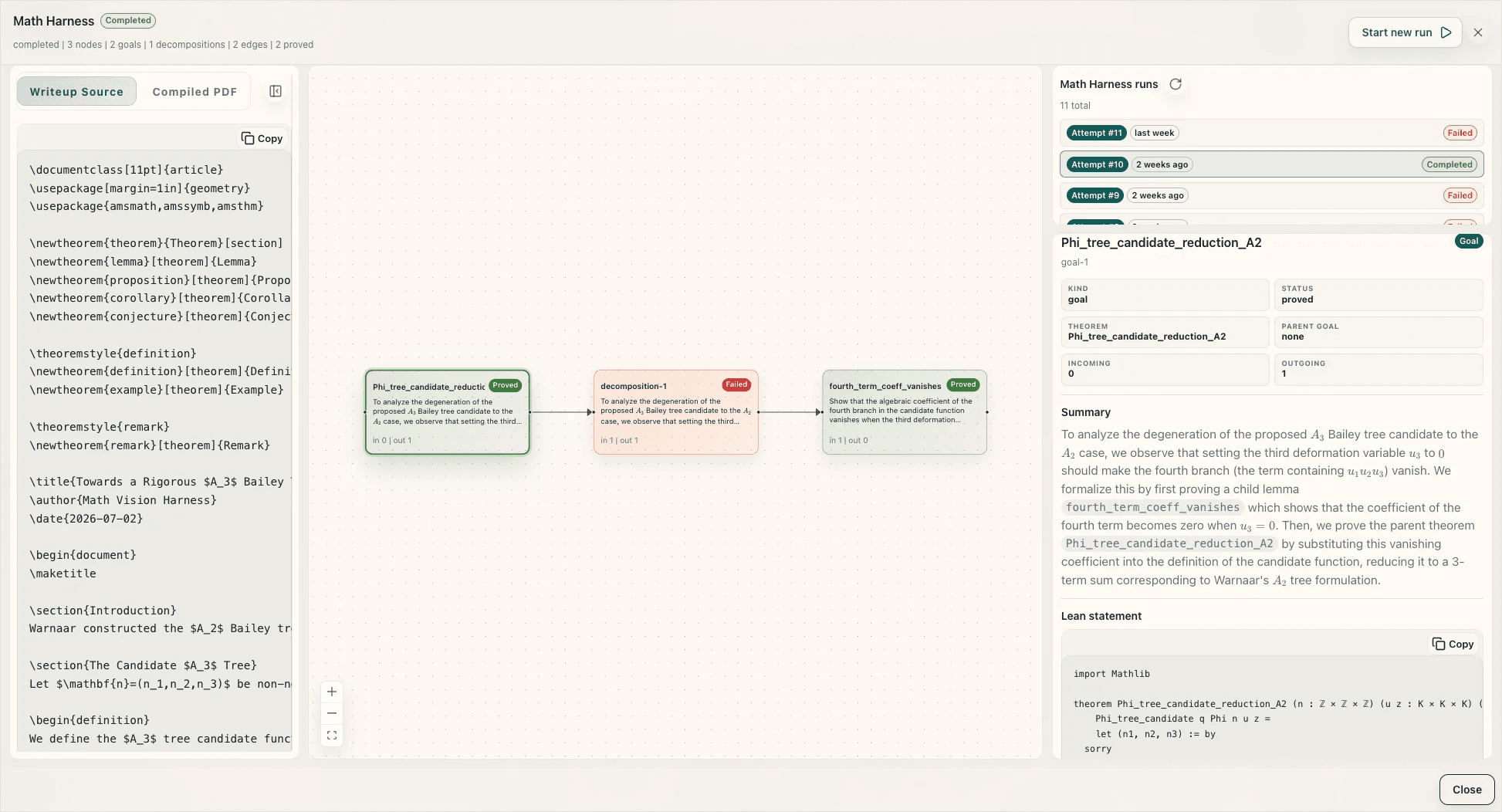Click the Completed status badge in header
This screenshot has width=1502, height=812.
click(x=128, y=21)
